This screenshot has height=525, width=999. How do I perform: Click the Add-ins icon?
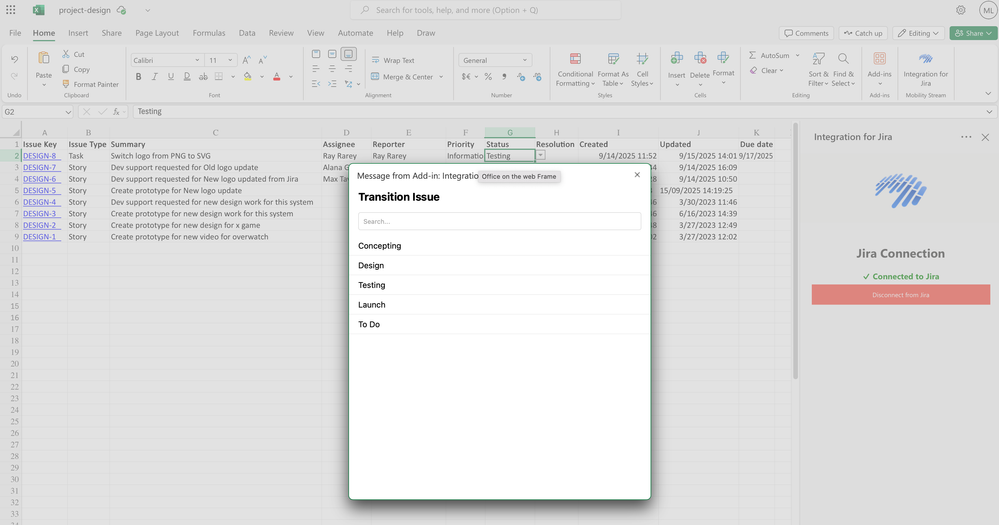pos(879,59)
